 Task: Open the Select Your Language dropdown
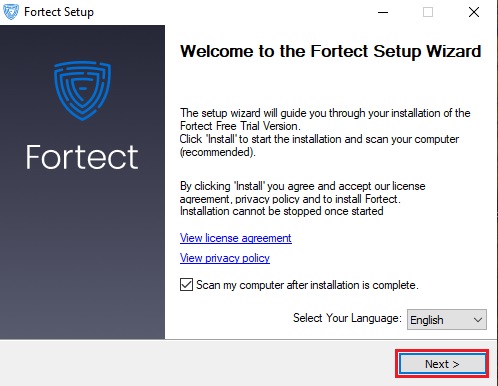[447, 320]
